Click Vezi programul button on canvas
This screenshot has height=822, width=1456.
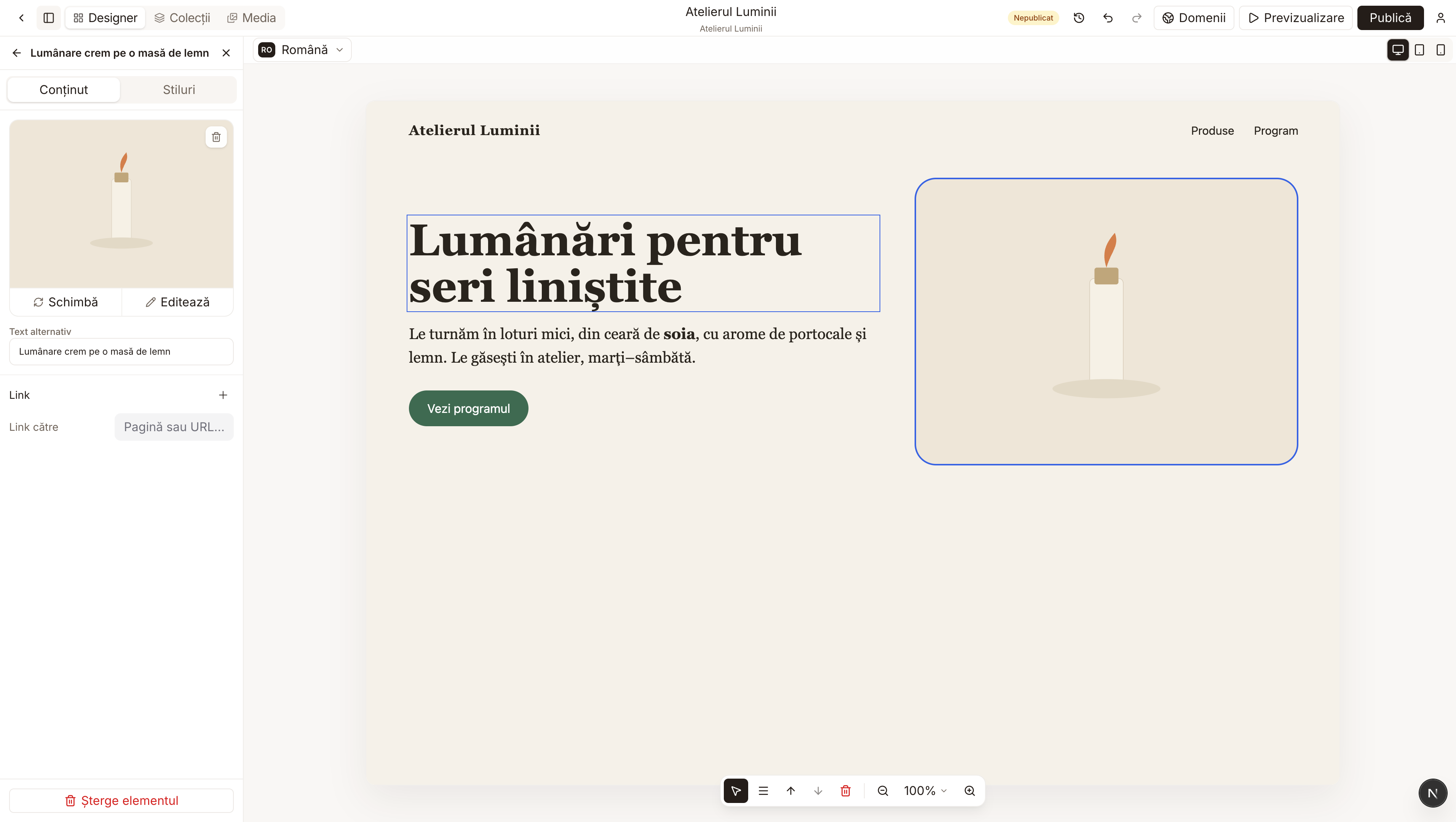pyautogui.click(x=469, y=408)
